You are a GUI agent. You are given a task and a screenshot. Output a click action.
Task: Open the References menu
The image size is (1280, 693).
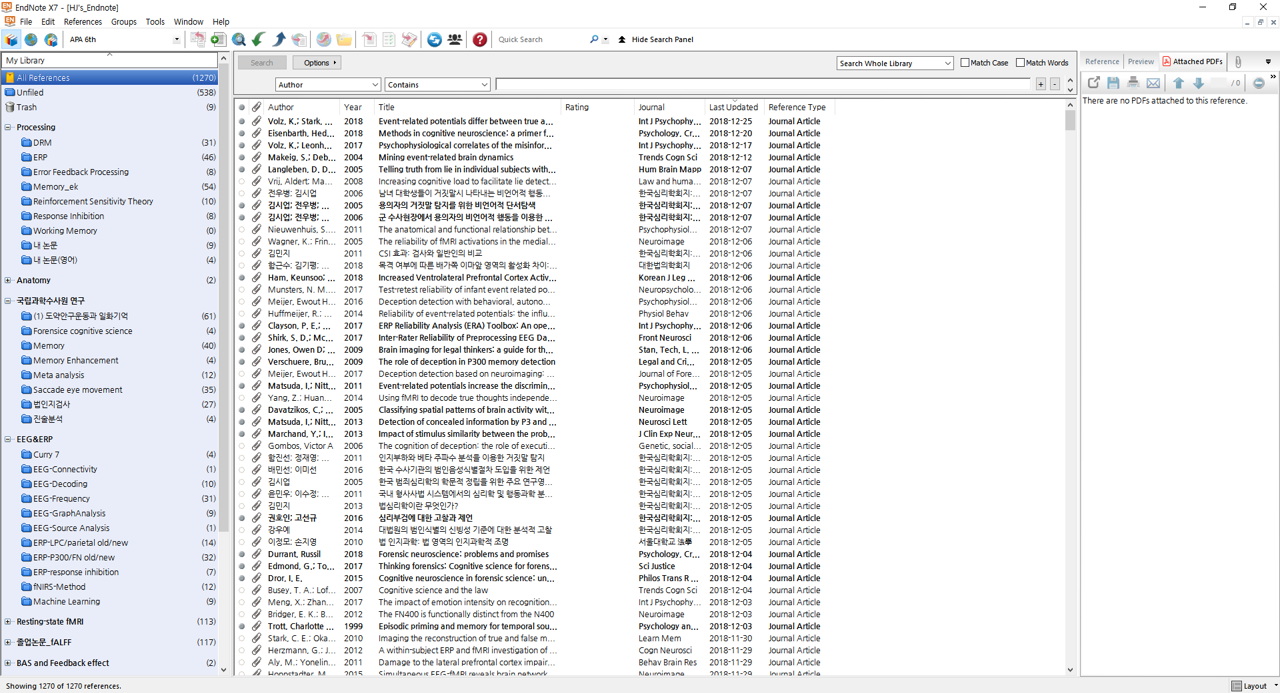click(83, 21)
